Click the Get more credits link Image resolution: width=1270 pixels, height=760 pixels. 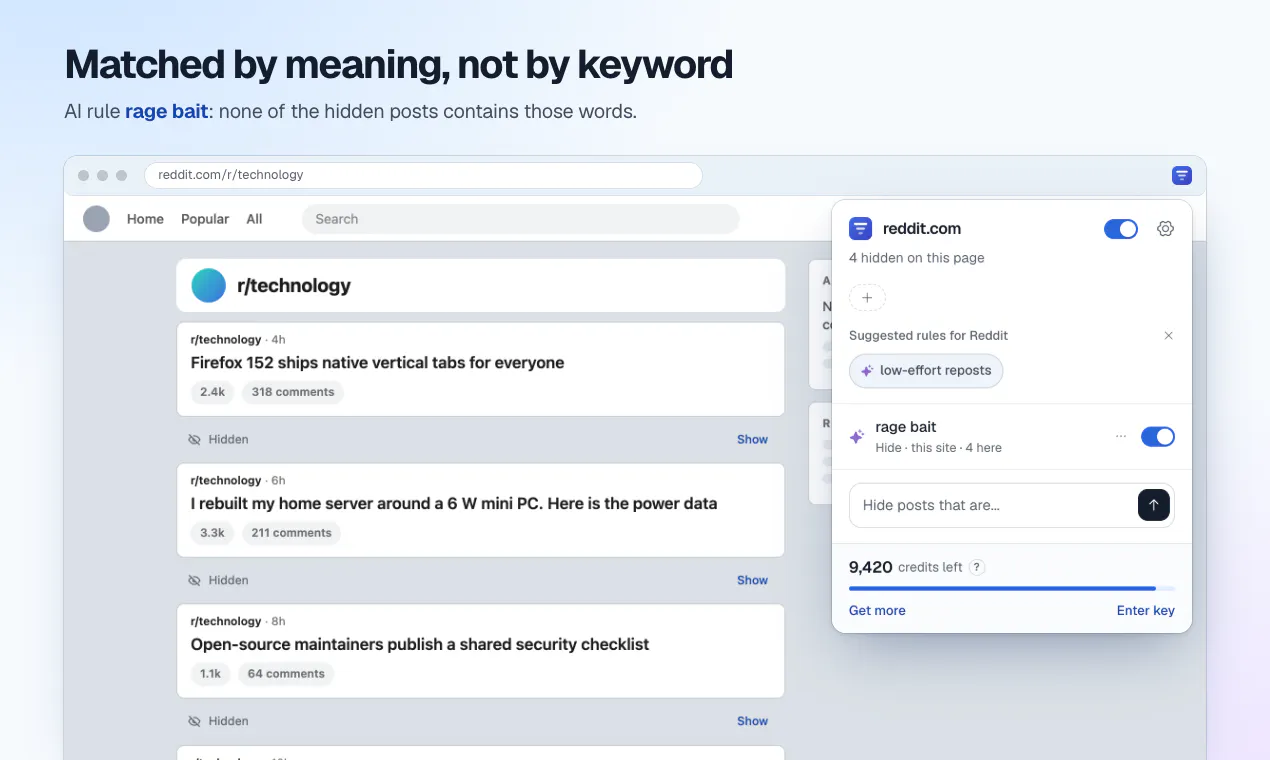point(877,611)
